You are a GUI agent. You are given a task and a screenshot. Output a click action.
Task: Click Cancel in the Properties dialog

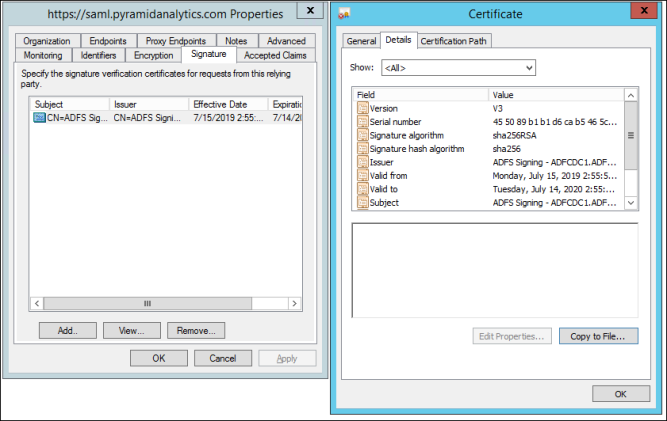tap(223, 358)
